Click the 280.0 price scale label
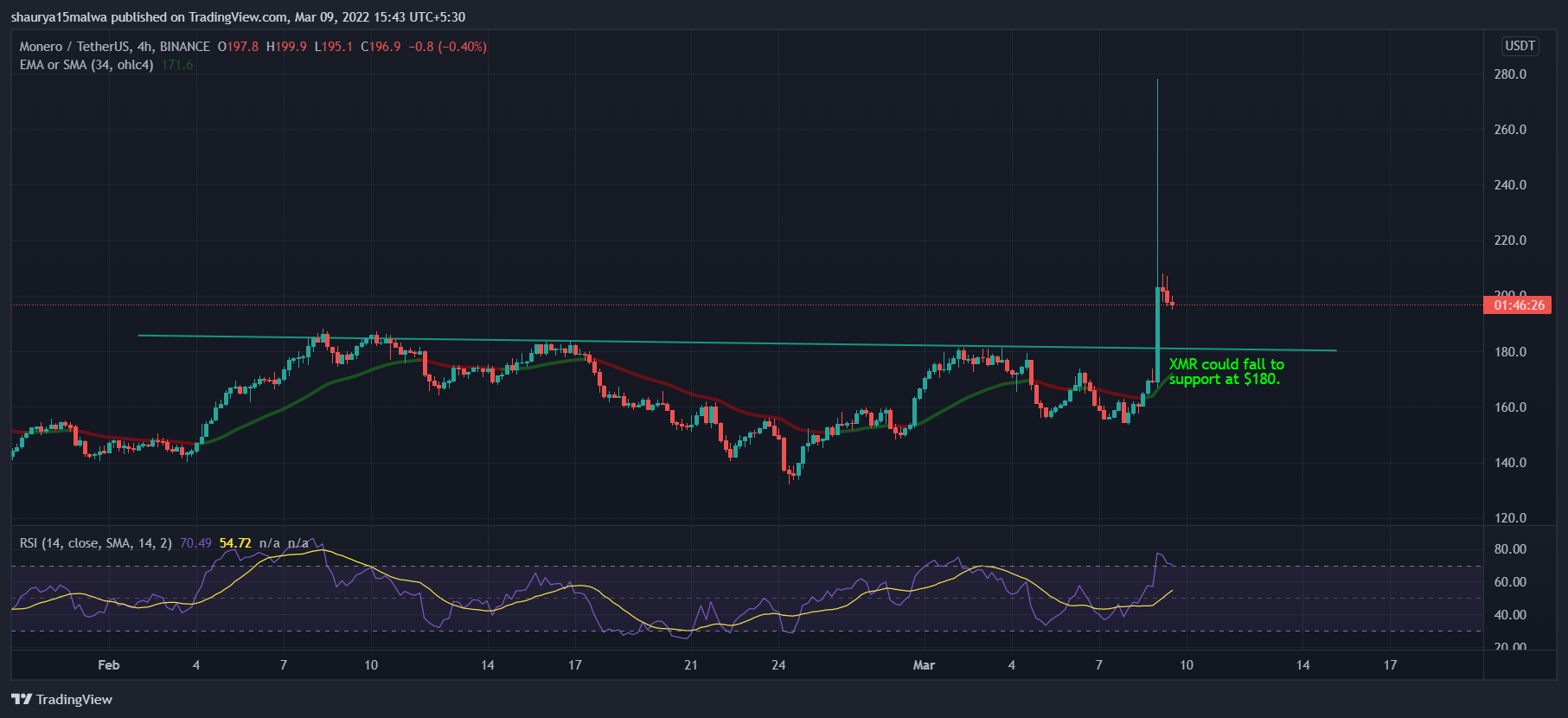Viewport: 1568px width, 718px height. point(1510,74)
